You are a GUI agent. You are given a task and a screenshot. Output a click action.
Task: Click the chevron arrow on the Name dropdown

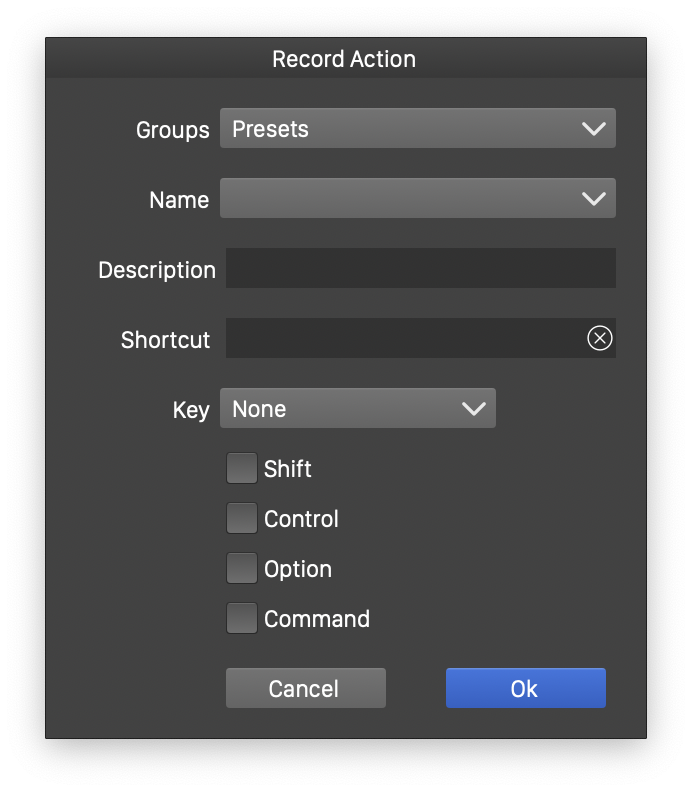click(593, 199)
